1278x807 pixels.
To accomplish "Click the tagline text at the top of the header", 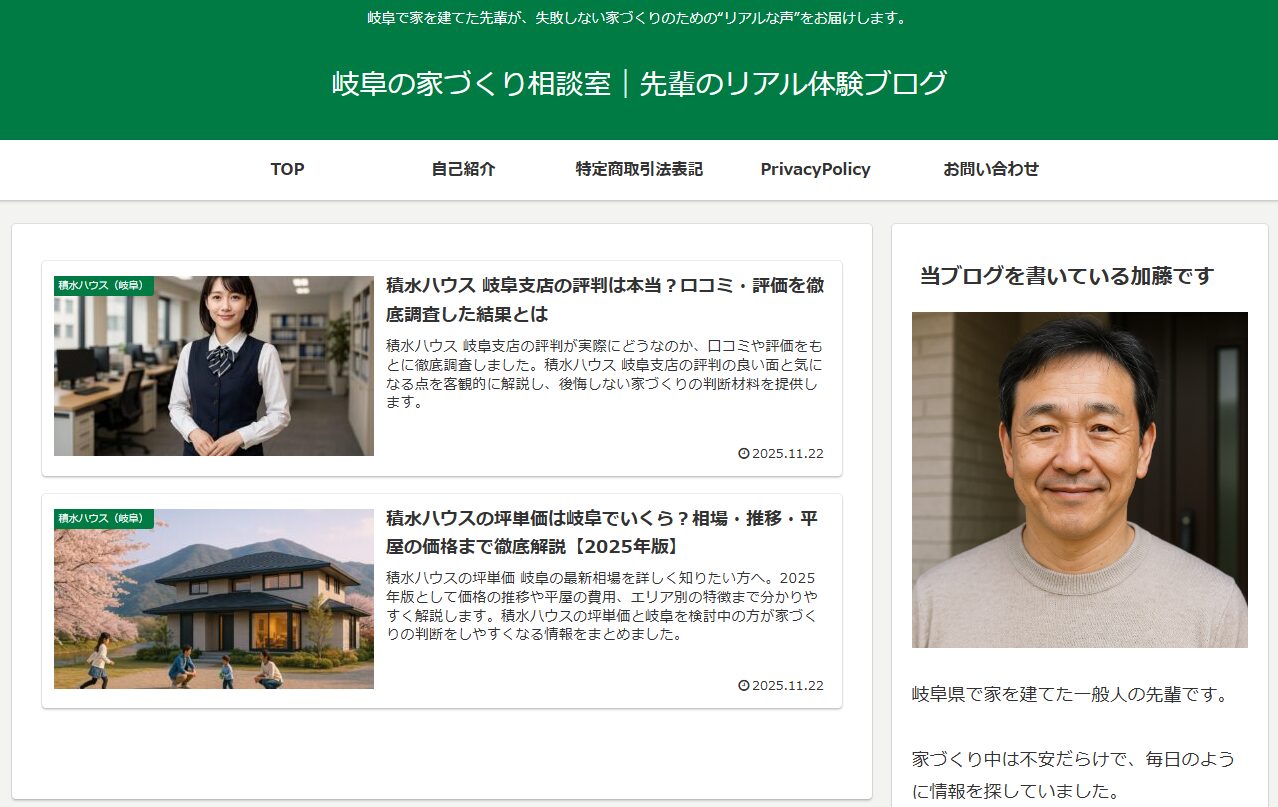I will 639,18.
